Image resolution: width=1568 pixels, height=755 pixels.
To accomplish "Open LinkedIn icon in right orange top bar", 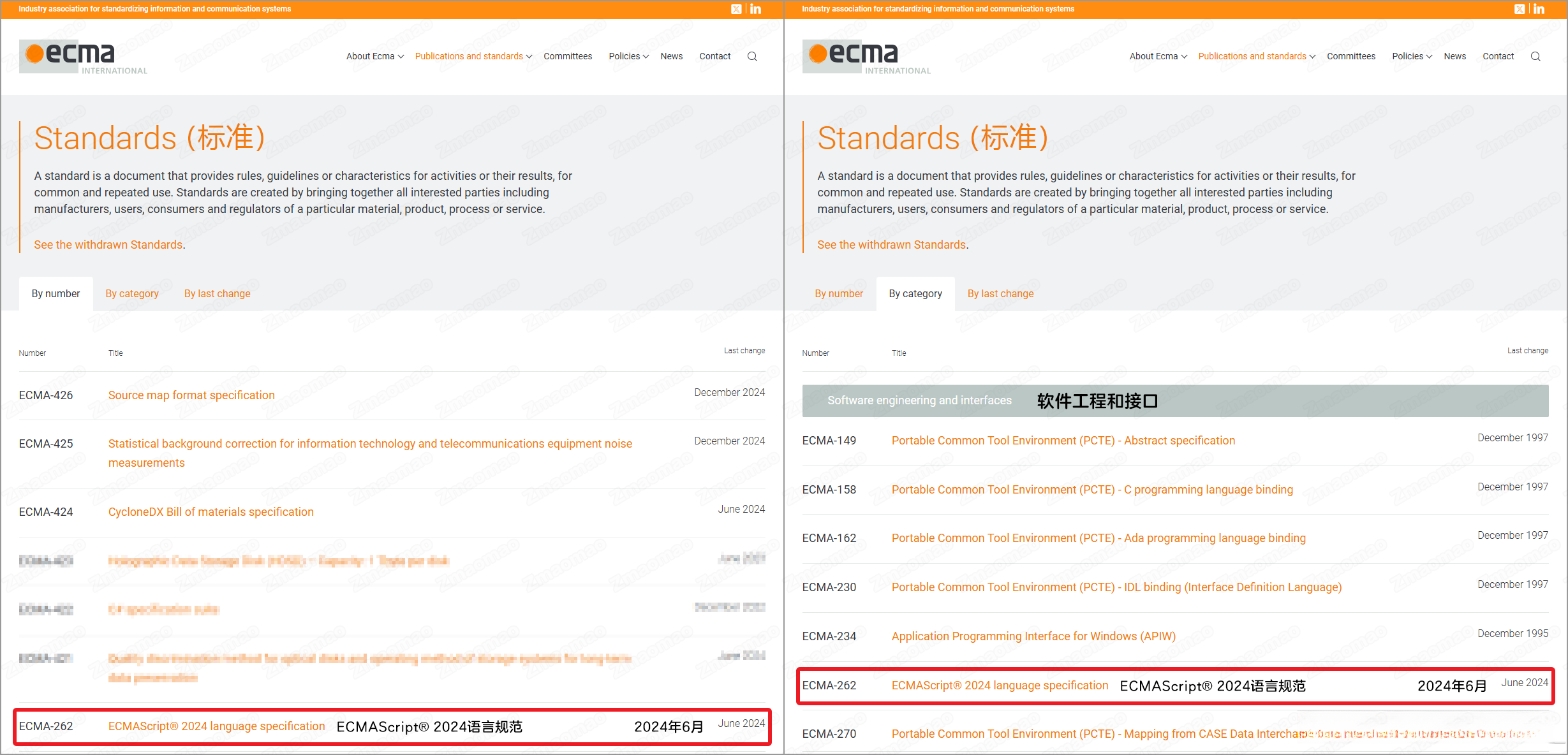I will click(1539, 9).
